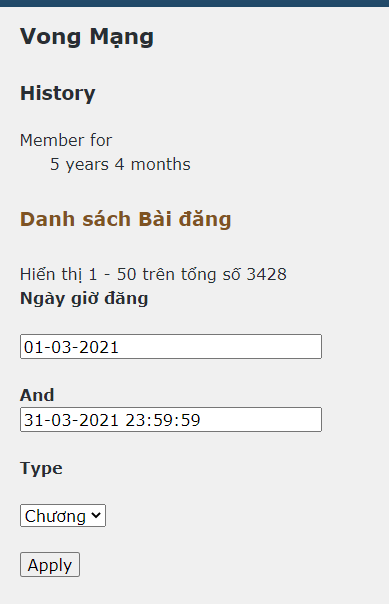Click the 31-03-2021 date in end field
Viewport: 389px width, 604px height.
tap(71, 420)
